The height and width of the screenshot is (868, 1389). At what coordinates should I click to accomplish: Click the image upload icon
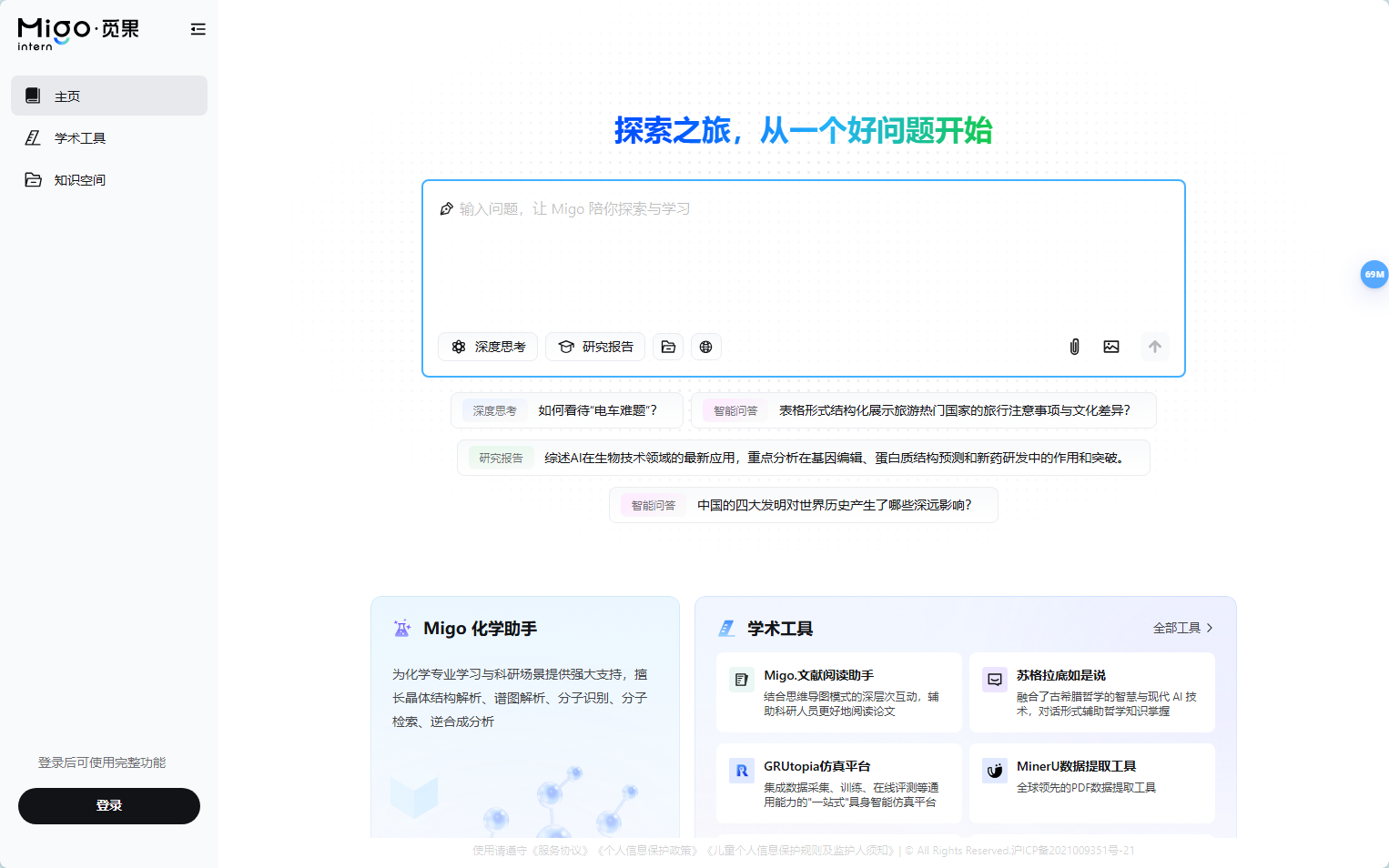click(1111, 347)
